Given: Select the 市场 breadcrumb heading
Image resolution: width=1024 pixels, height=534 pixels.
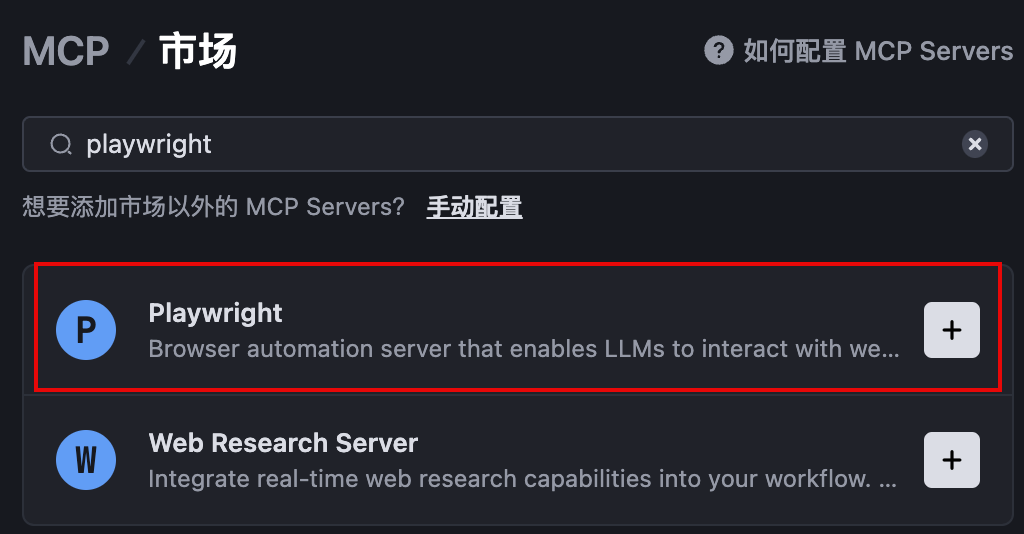Looking at the screenshot, I should point(198,51).
